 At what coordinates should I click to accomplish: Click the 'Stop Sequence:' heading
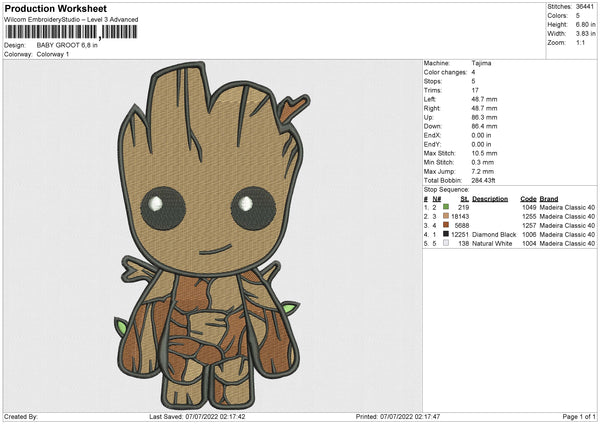[446, 190]
